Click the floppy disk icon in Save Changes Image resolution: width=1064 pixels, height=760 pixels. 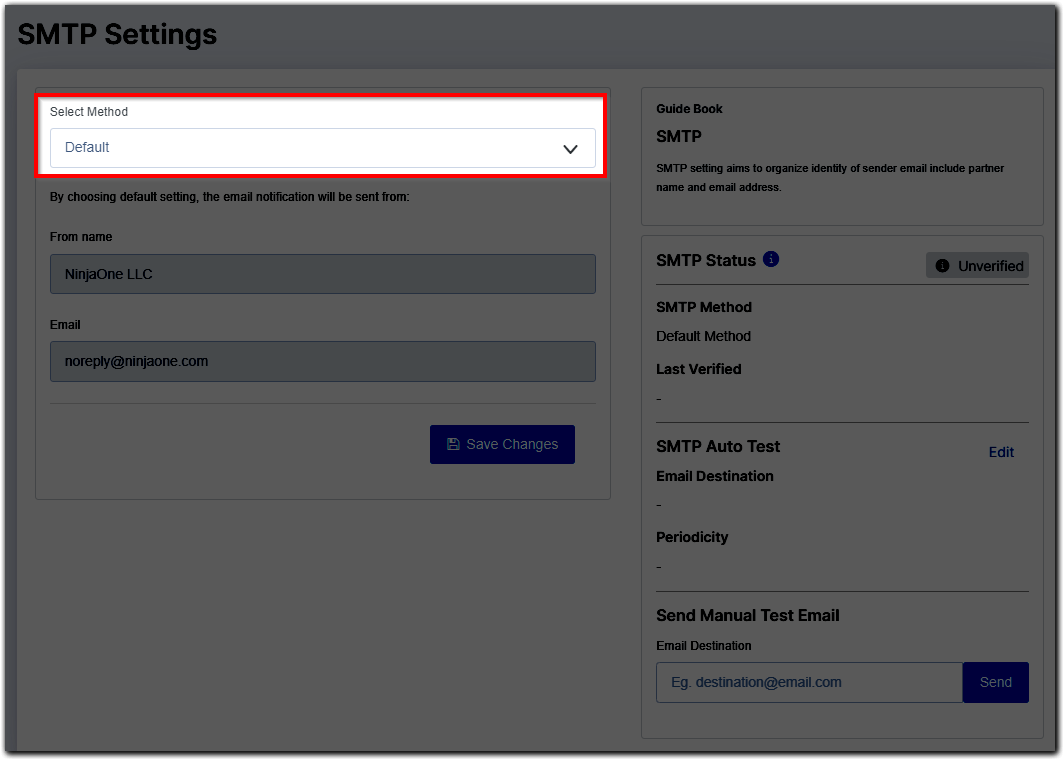[x=453, y=444]
